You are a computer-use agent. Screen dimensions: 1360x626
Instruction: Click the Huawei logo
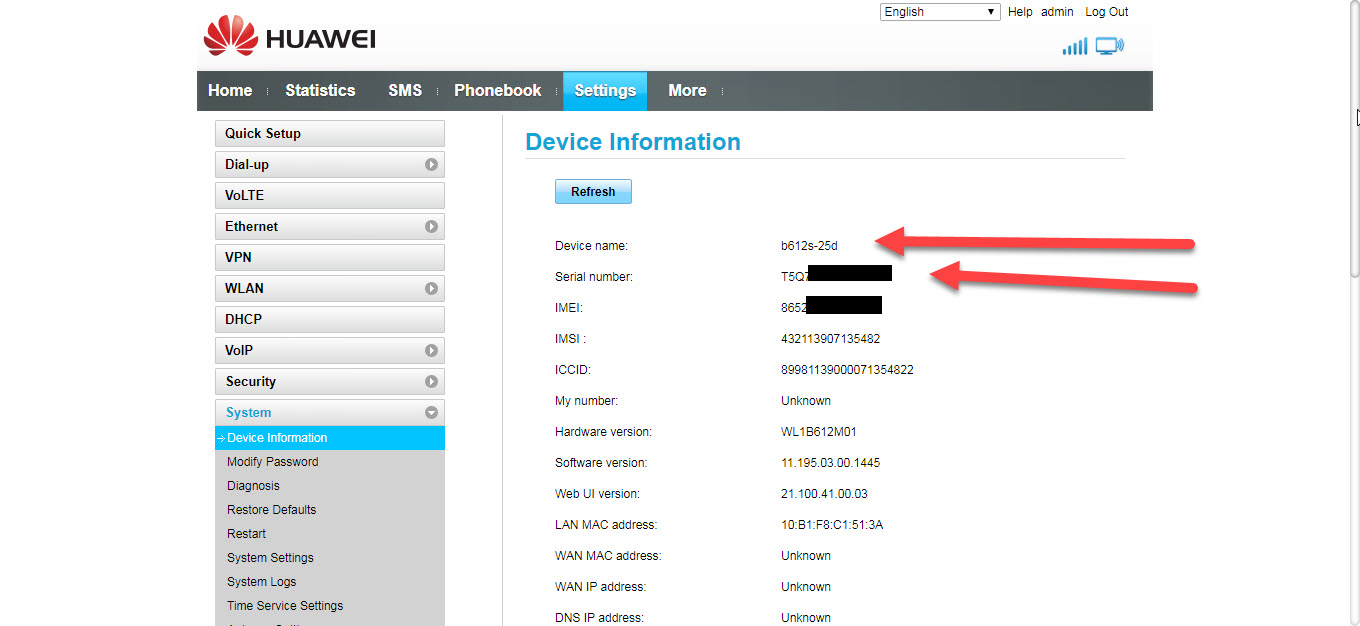tap(289, 38)
